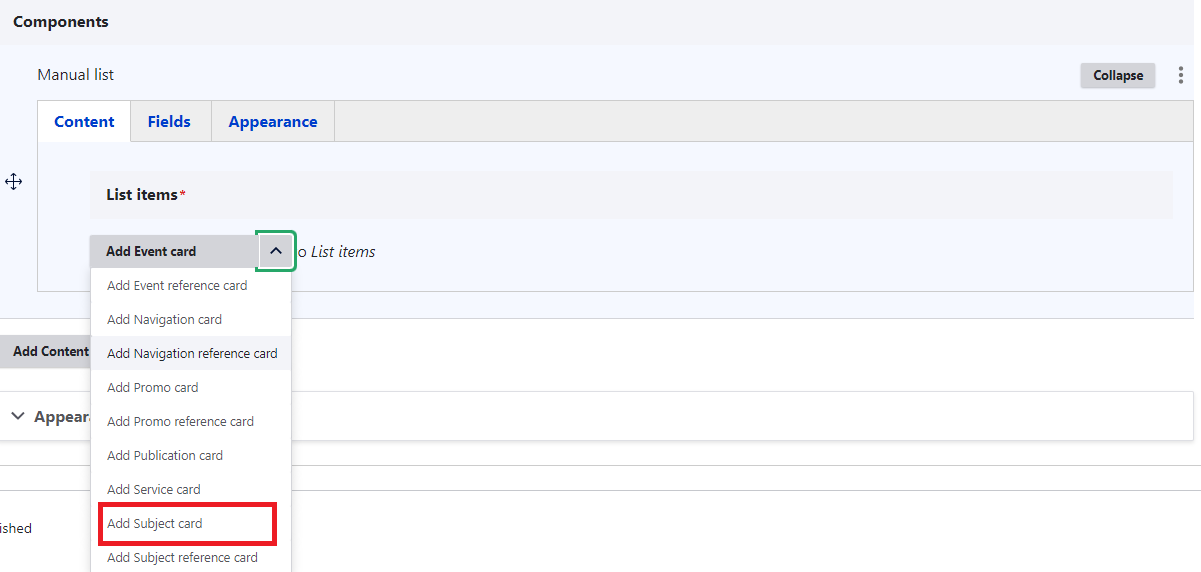Choose Add Navigation card option
Viewport: 1201px width, 572px height.
coord(164,320)
